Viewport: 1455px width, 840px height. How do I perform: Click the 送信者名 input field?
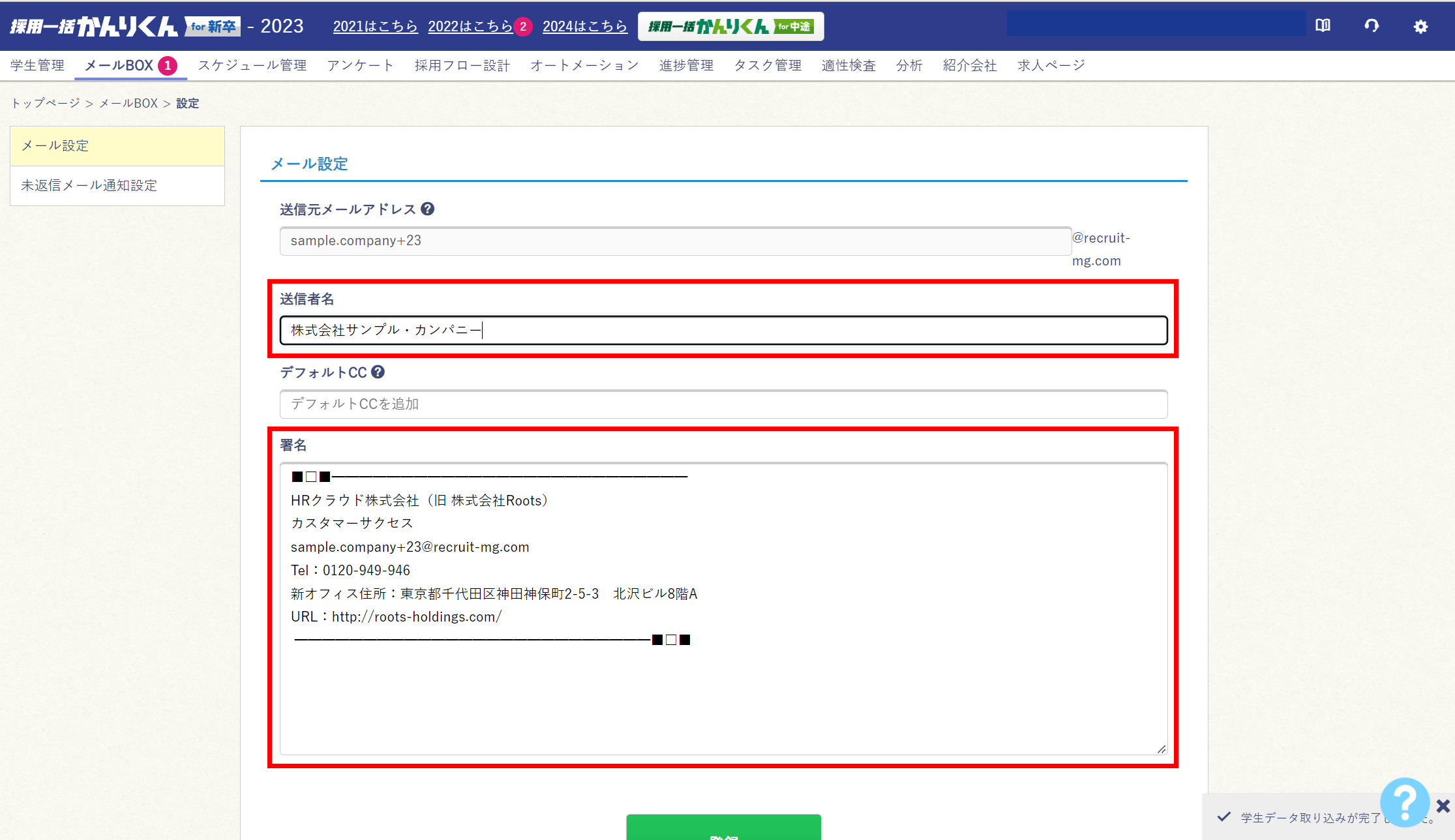click(723, 330)
